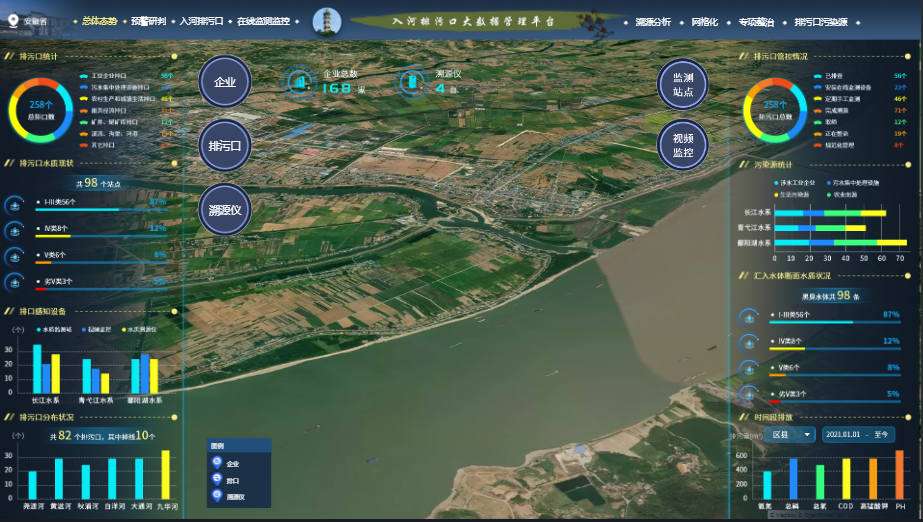Image resolution: width=923 pixels, height=522 pixels.
Task: Click the 258个 donut chart in 排污口统计
Action: 41,109
